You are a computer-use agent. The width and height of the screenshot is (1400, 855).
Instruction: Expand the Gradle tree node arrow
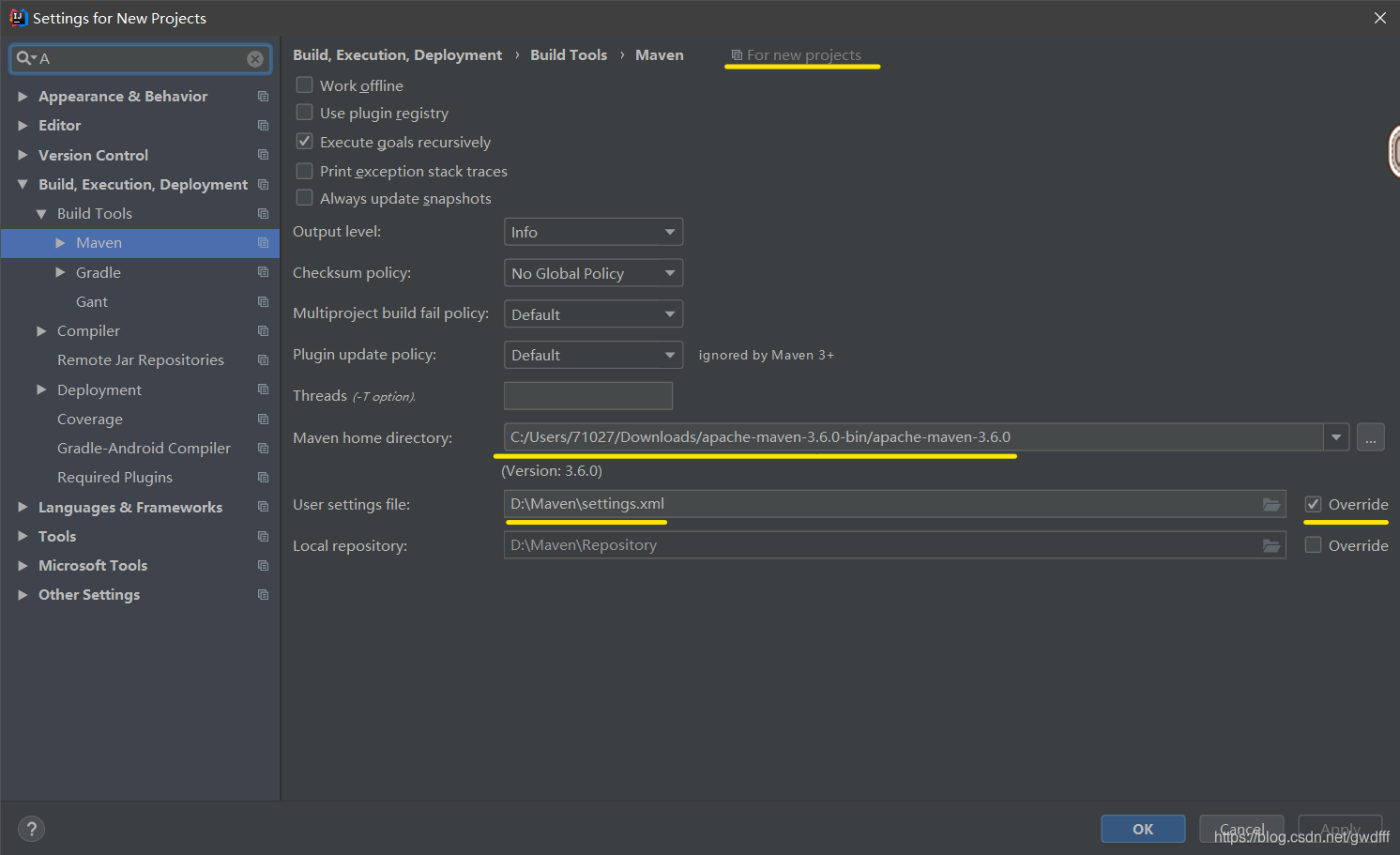coord(60,272)
